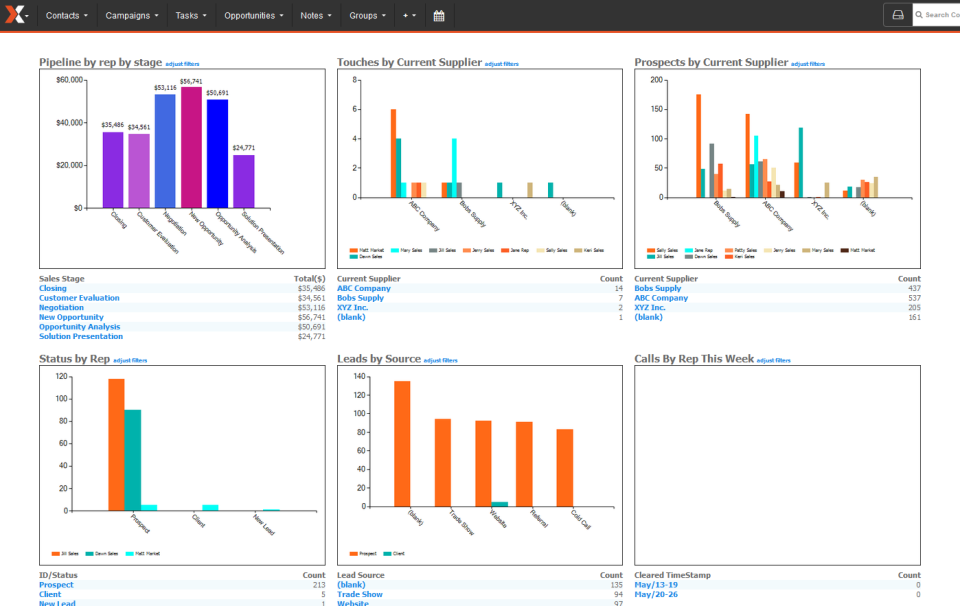The image size is (960, 606).
Task: Click the orange Prospect bar in Status chart
Action: (x=116, y=445)
